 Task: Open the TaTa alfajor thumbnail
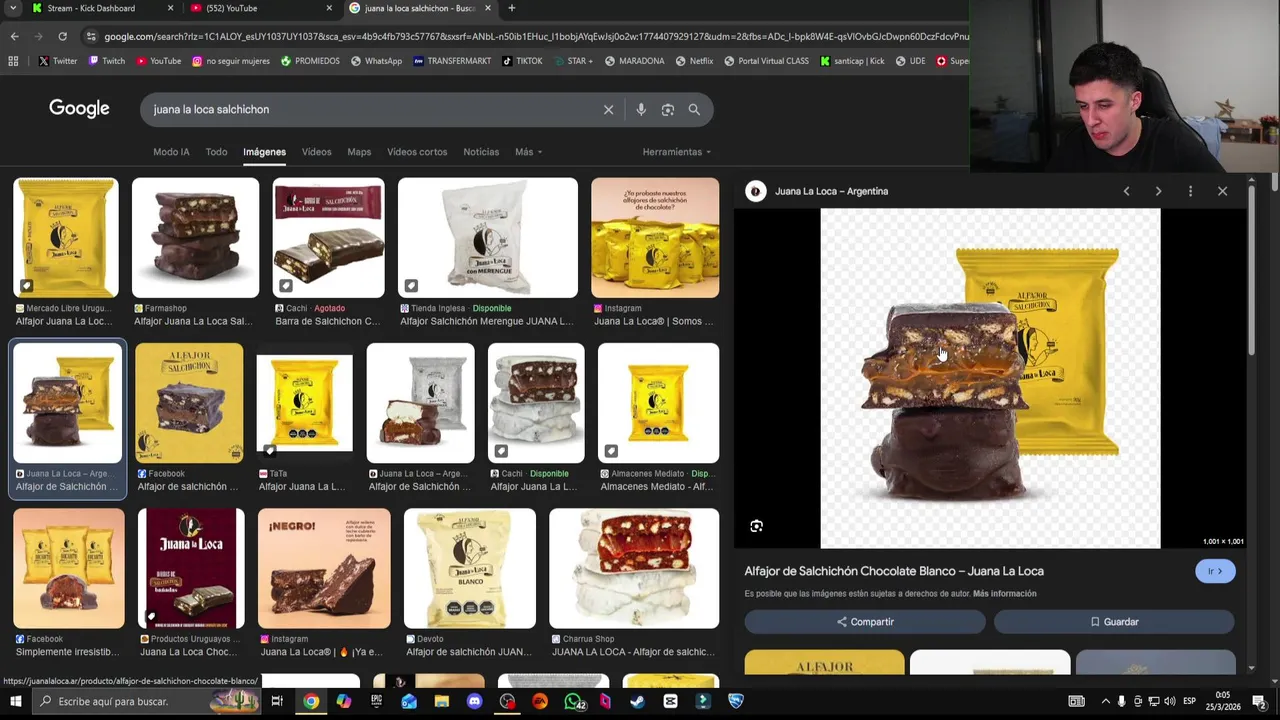pyautogui.click(x=304, y=403)
